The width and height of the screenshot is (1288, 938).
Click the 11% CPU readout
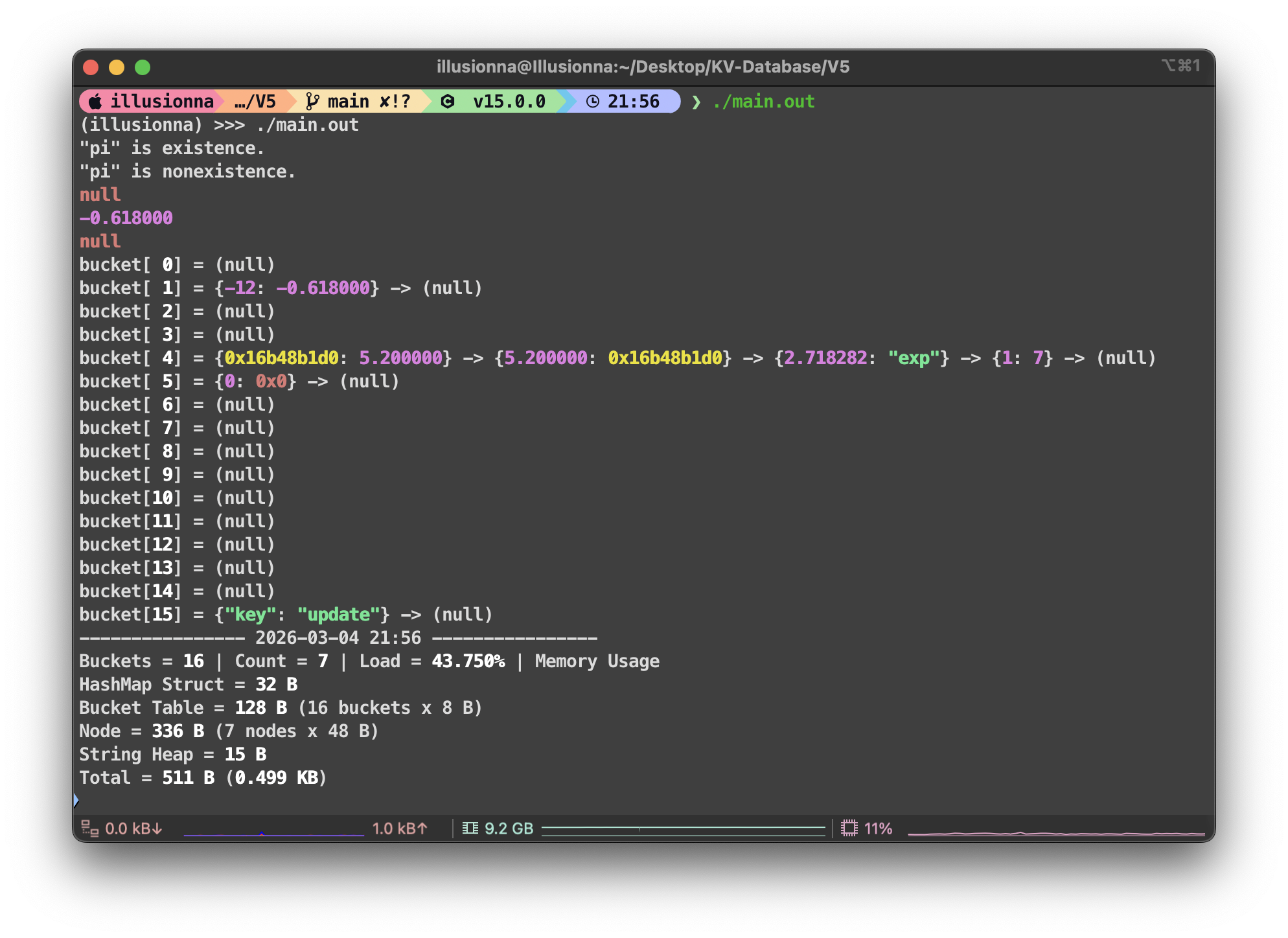878,829
